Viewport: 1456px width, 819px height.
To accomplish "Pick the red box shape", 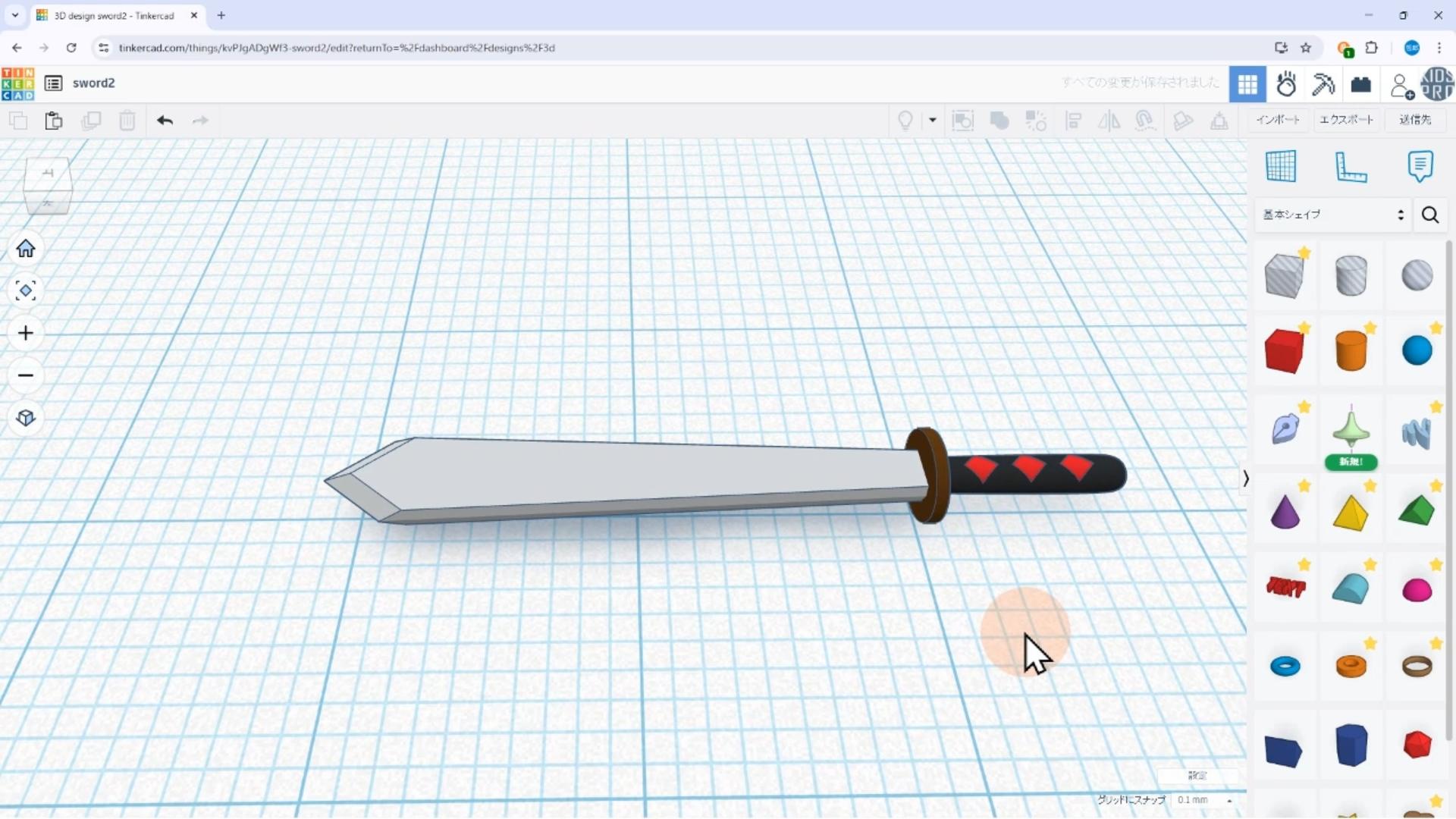I will point(1284,351).
